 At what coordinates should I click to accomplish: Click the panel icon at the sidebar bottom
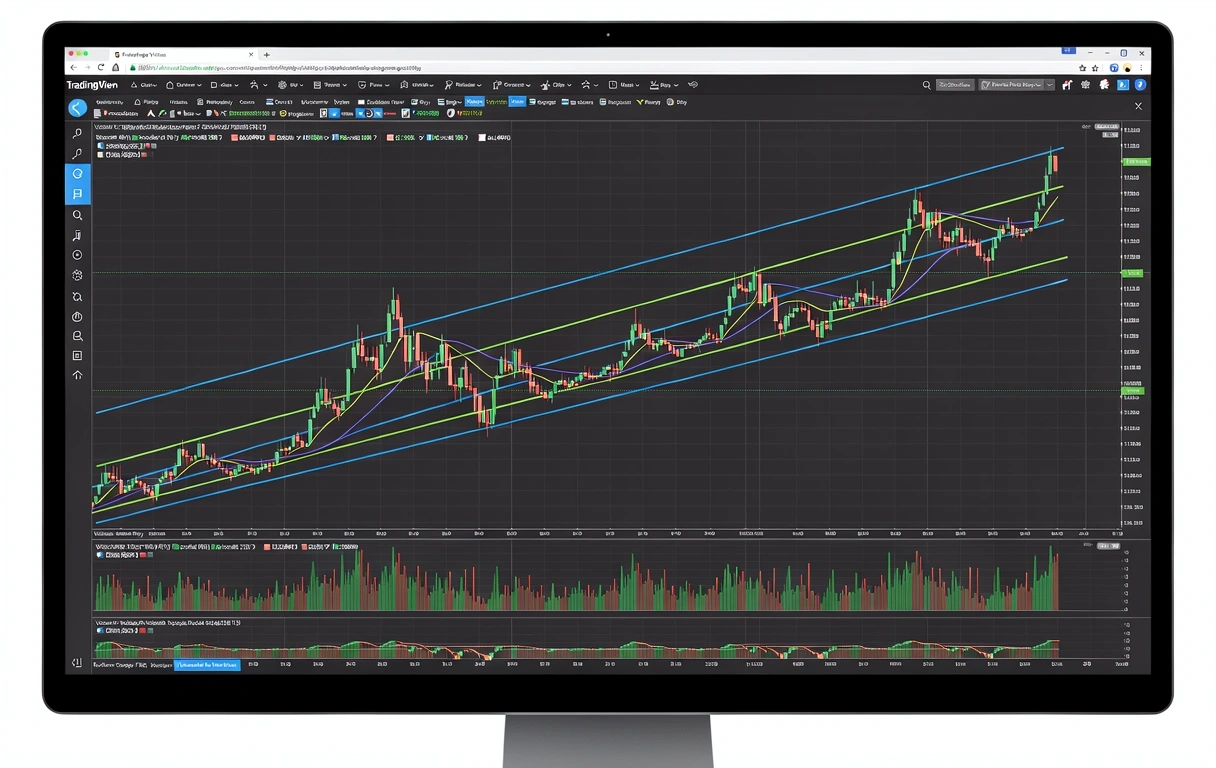click(x=77, y=662)
